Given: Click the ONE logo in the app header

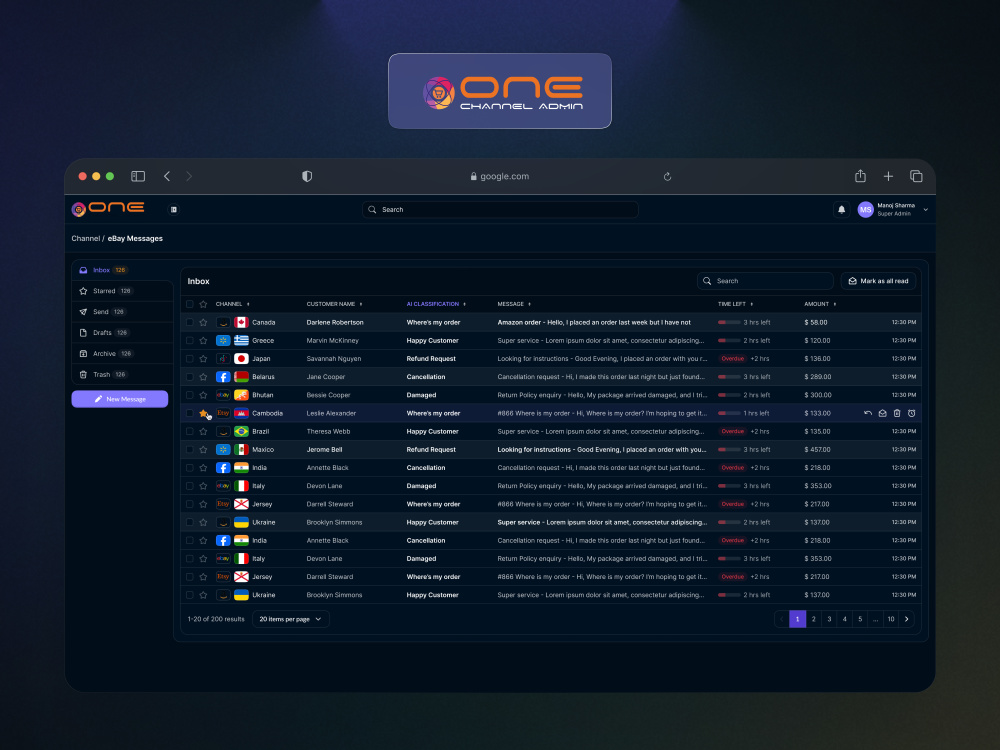Looking at the screenshot, I should point(108,209).
